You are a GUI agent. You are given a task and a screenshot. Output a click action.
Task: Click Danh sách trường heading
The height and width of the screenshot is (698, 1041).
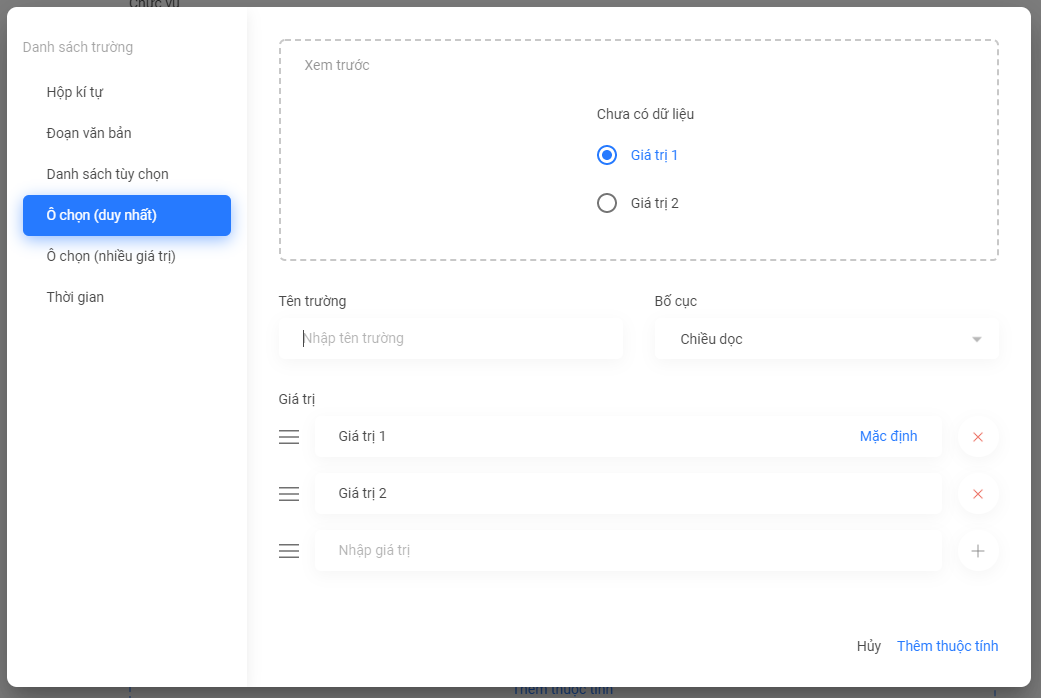(x=78, y=47)
